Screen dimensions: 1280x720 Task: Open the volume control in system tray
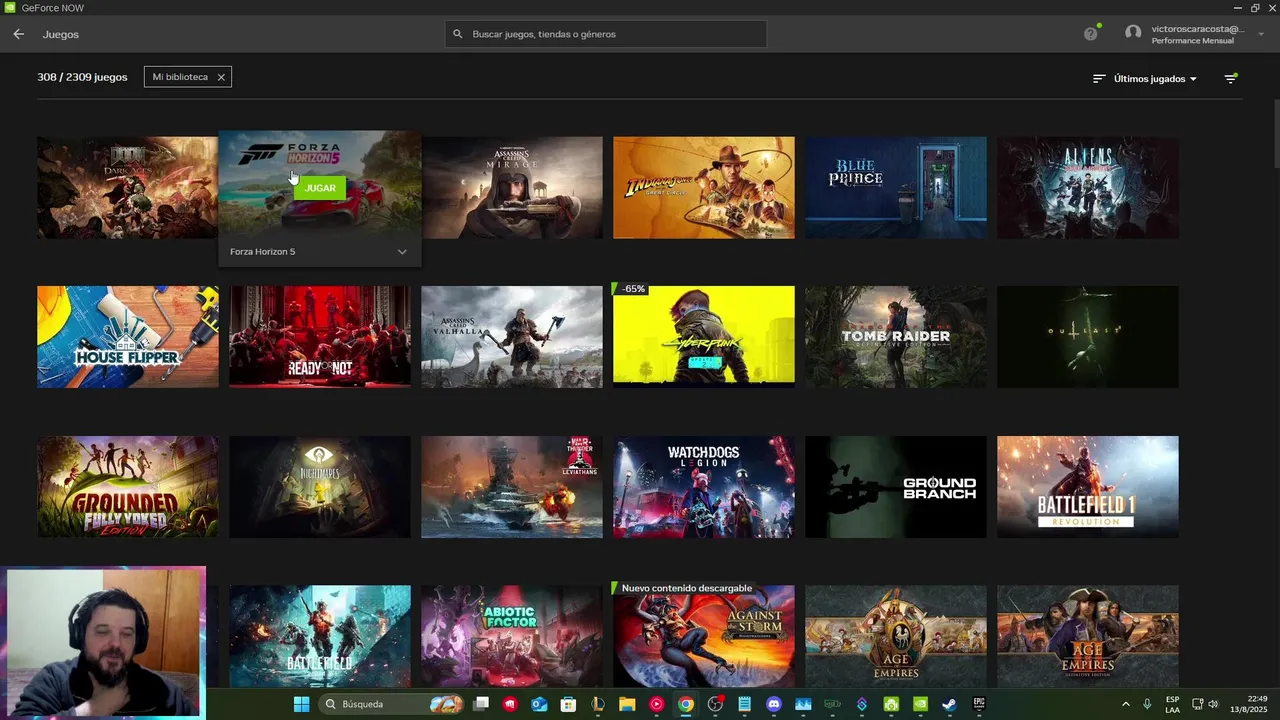coord(1213,704)
